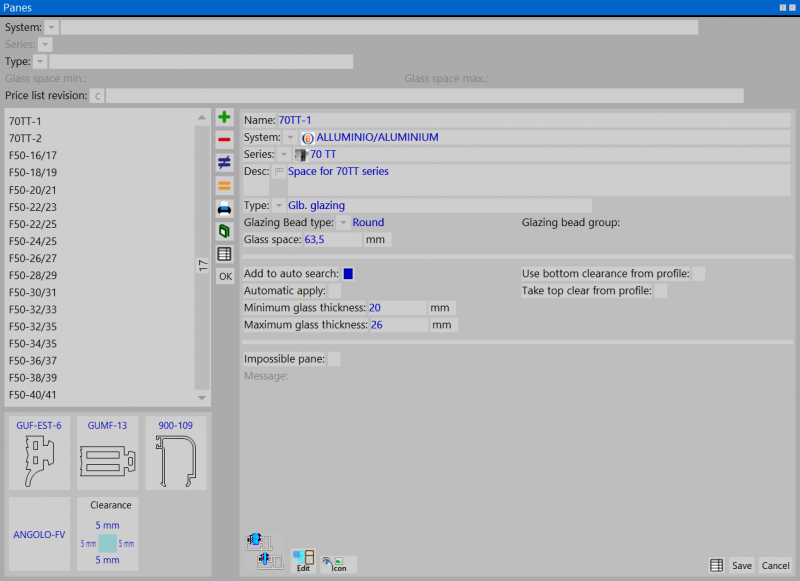The image size is (800, 581).
Task: Click the lower thin glass section diagram icon
Action: (x=270, y=561)
